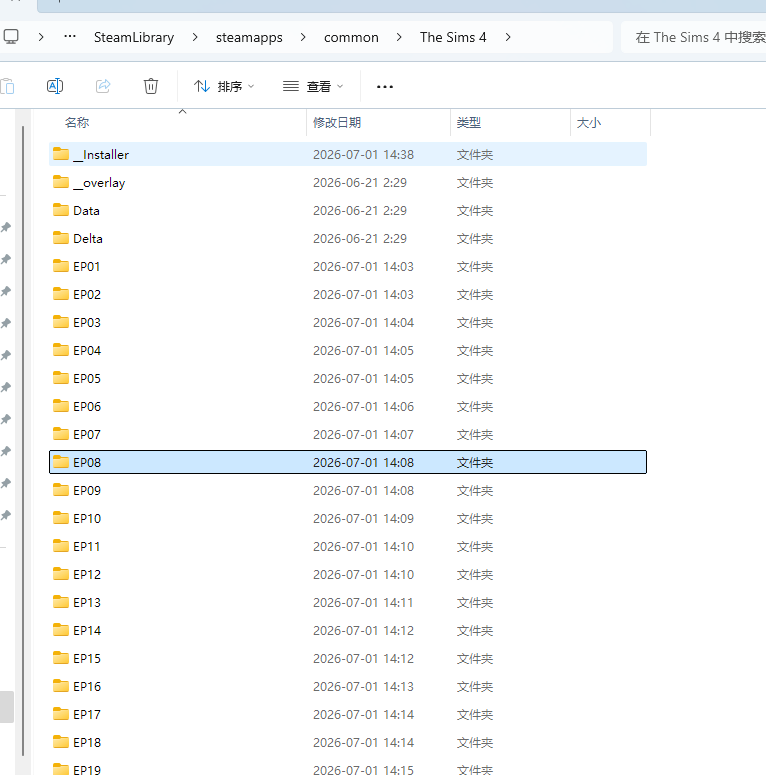Click the navigation pane vertical scrollbar
This screenshot has width=766, height=775.
point(23,440)
